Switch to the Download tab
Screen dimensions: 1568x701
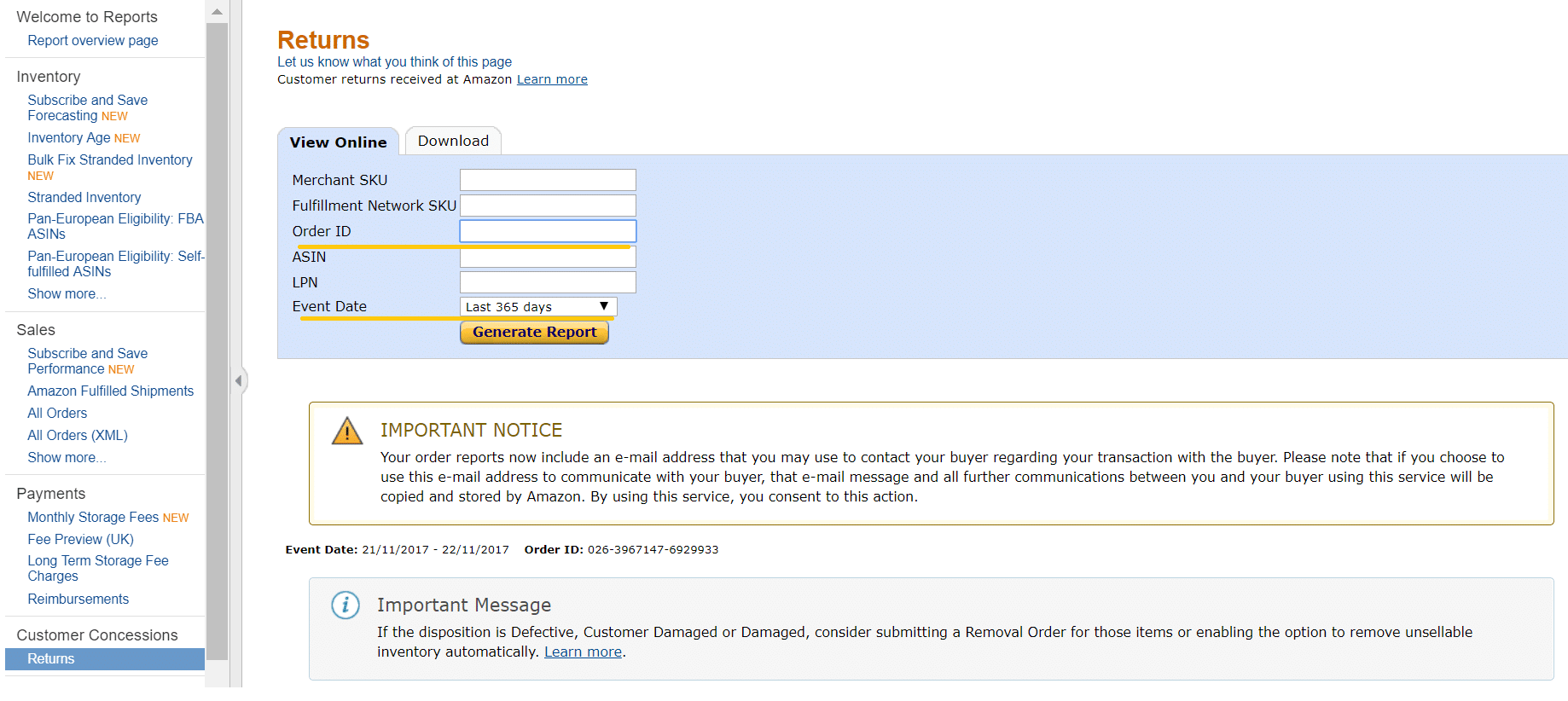453,141
